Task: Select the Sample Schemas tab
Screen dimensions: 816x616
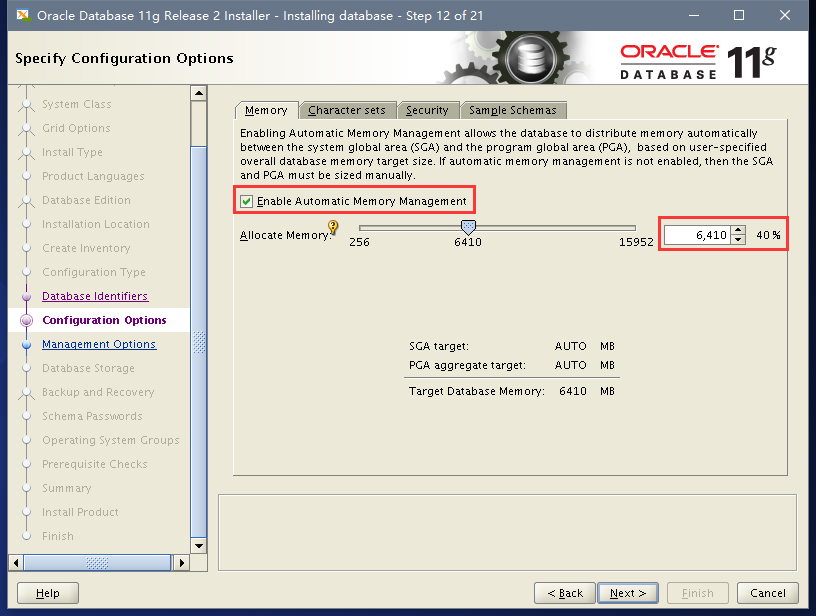Action: [513, 110]
